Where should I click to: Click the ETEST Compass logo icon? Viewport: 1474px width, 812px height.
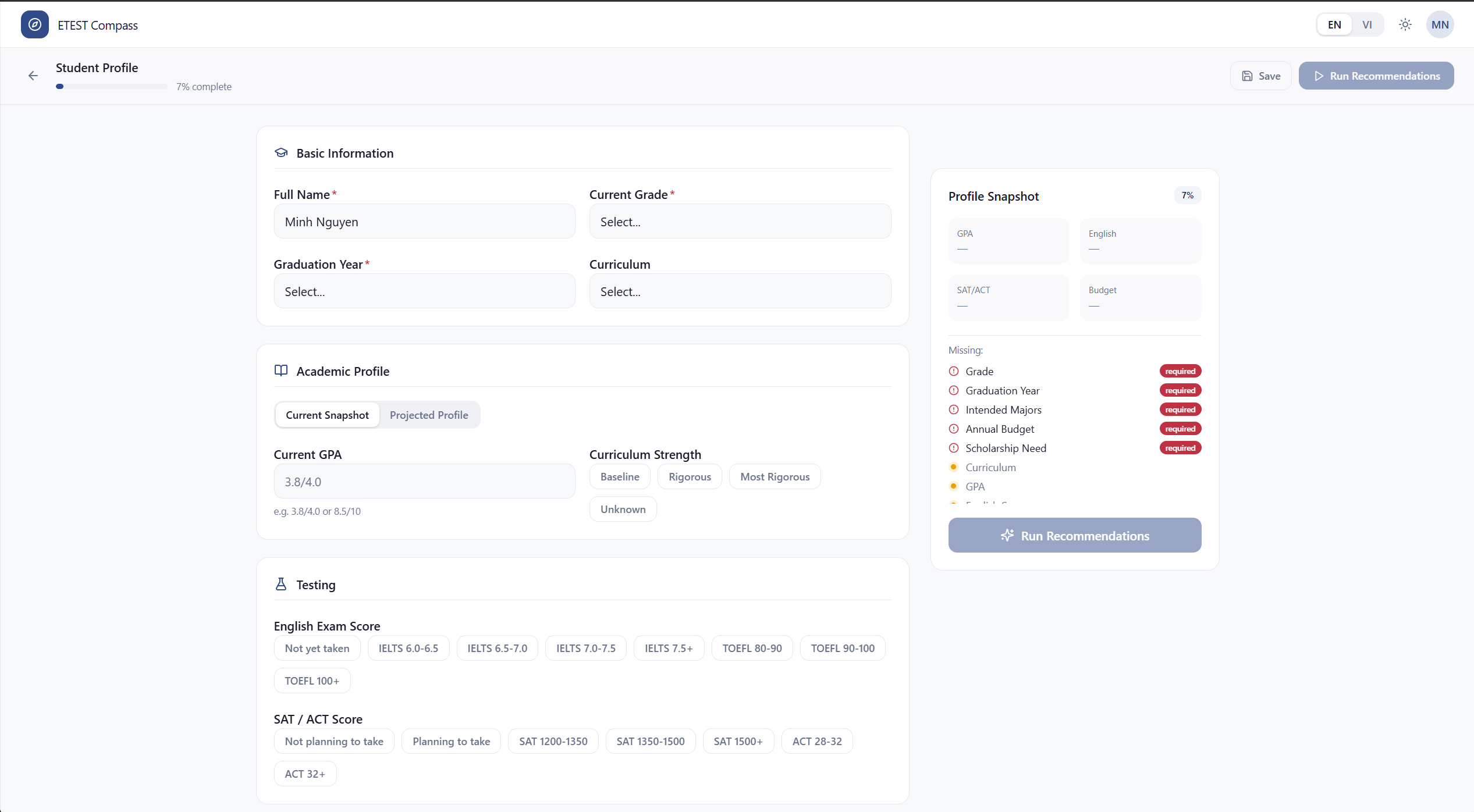pyautogui.click(x=35, y=24)
